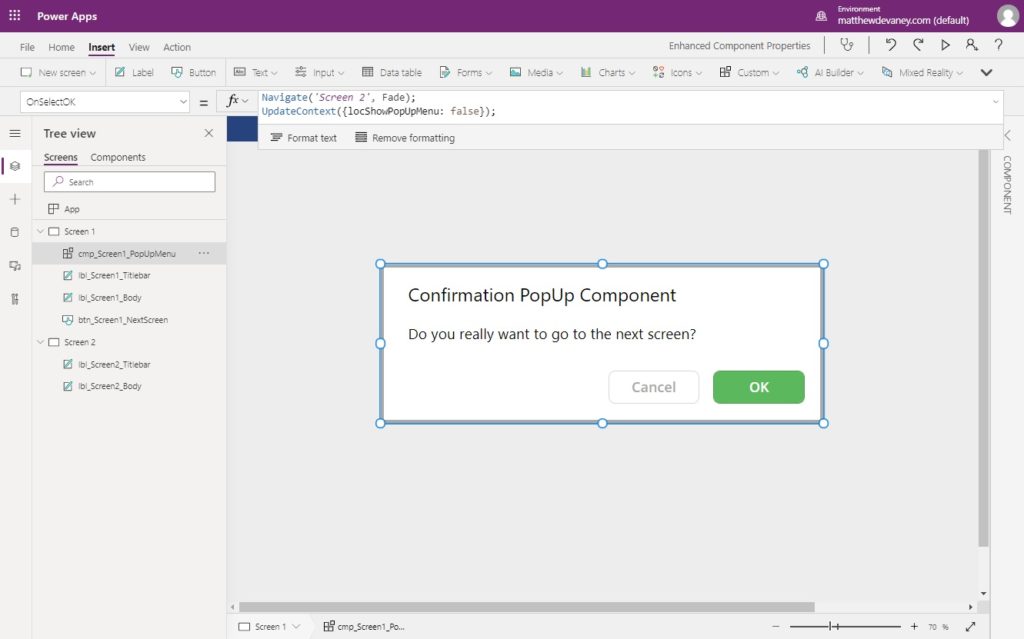1024x639 pixels.
Task: Open the Share user icon
Action: coord(972,45)
